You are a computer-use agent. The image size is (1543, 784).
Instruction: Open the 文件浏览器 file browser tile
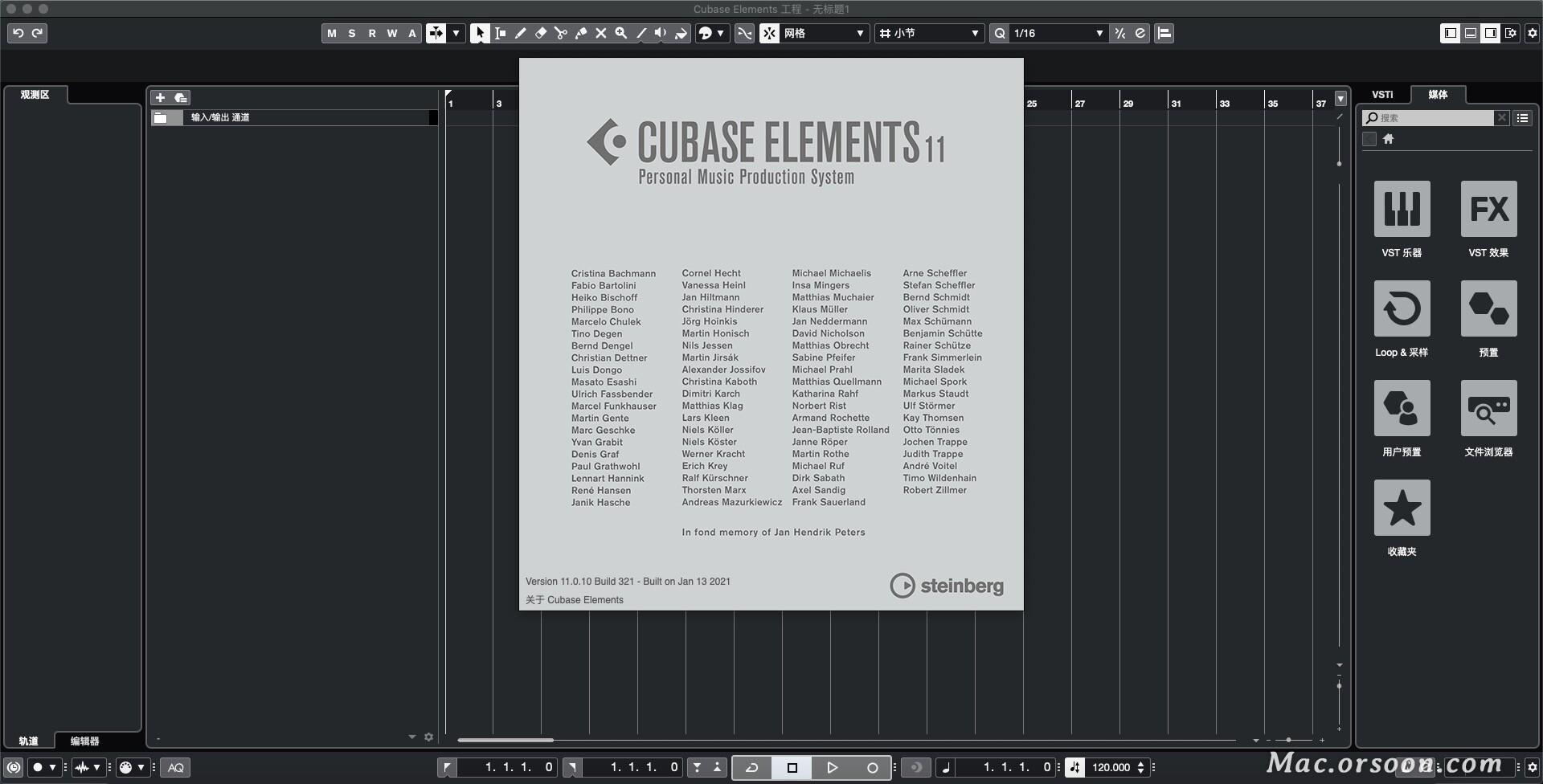point(1488,408)
